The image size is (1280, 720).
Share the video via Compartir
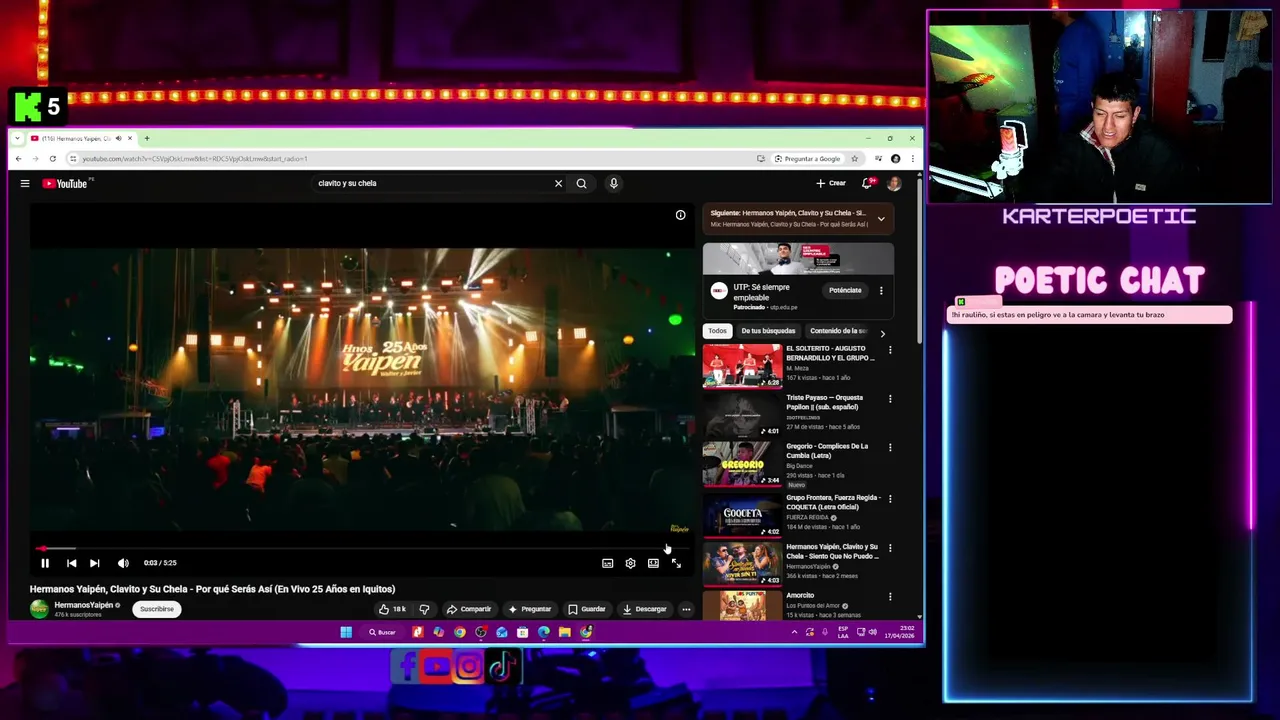pos(469,609)
